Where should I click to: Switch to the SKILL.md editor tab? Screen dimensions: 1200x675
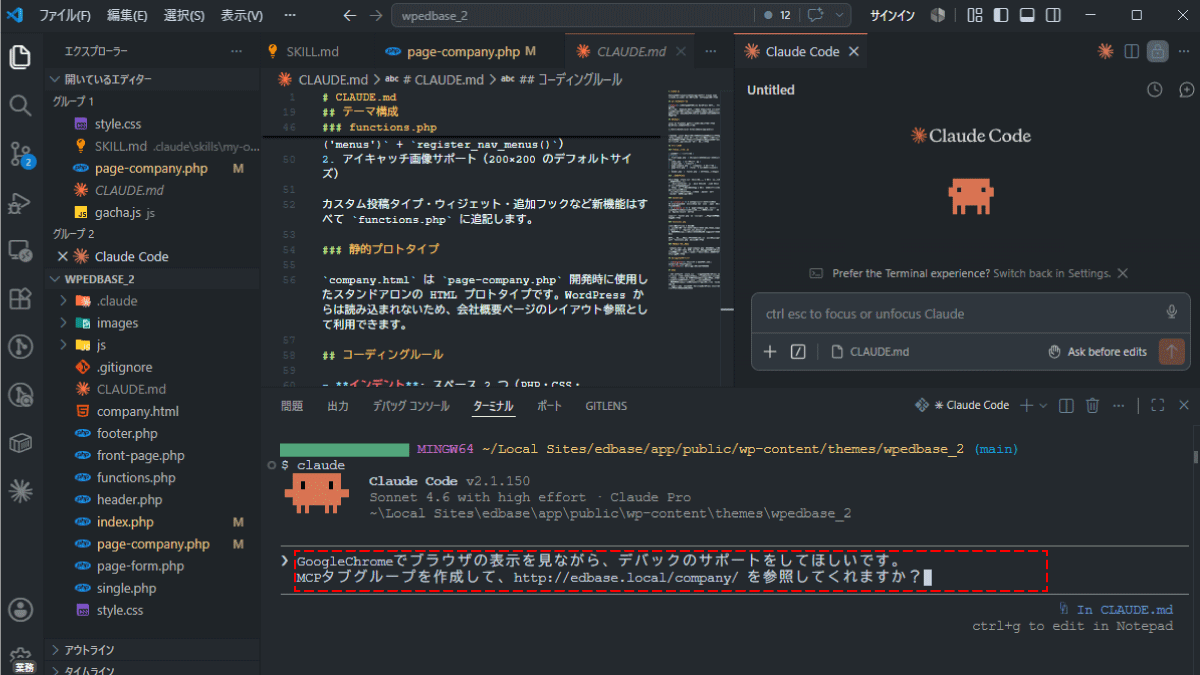312,51
